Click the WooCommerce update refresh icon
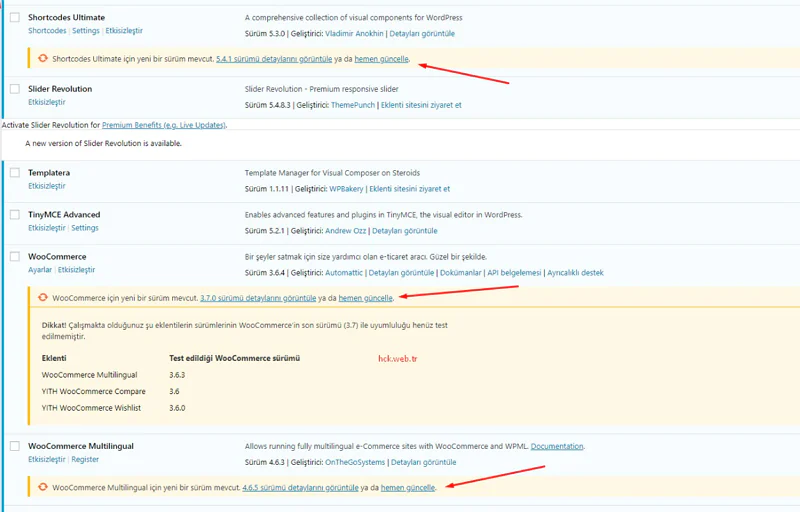 (43, 297)
